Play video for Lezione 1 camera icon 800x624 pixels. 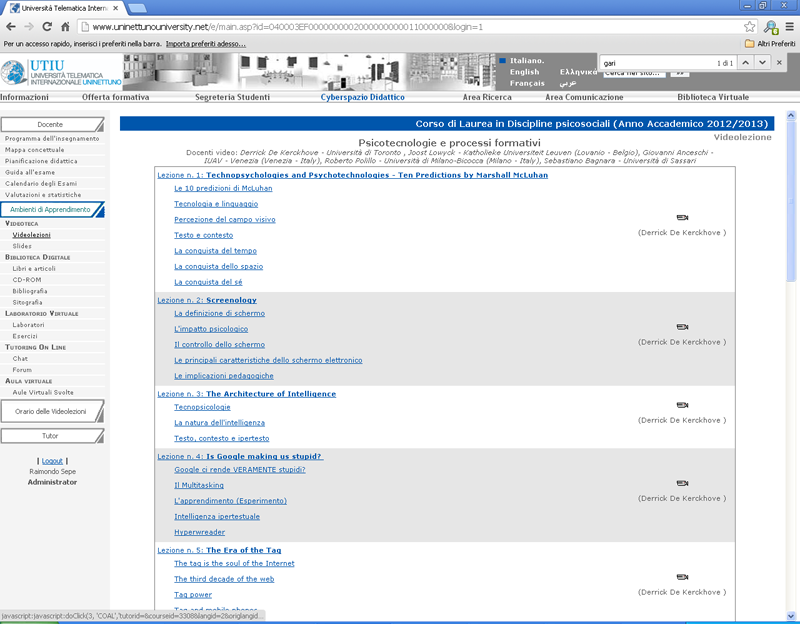[x=682, y=217]
